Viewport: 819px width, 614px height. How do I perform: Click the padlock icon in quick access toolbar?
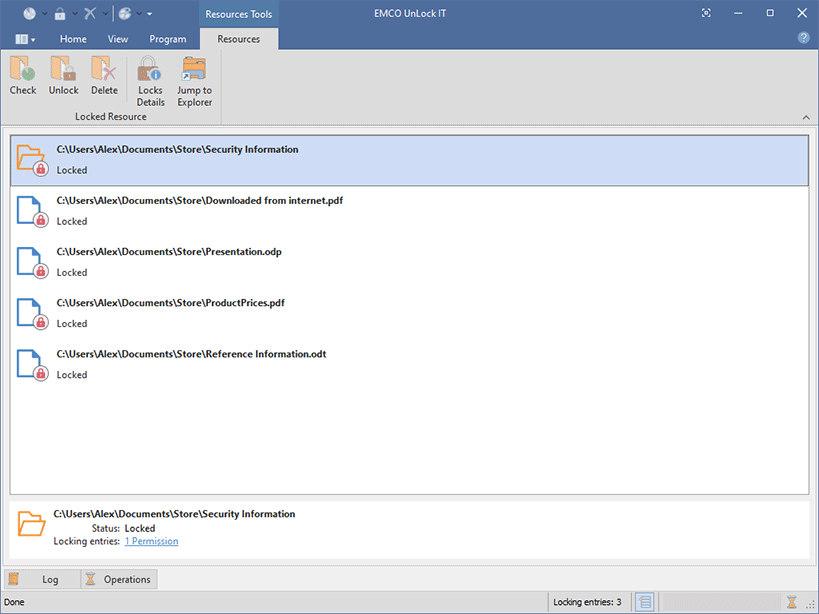(x=60, y=13)
